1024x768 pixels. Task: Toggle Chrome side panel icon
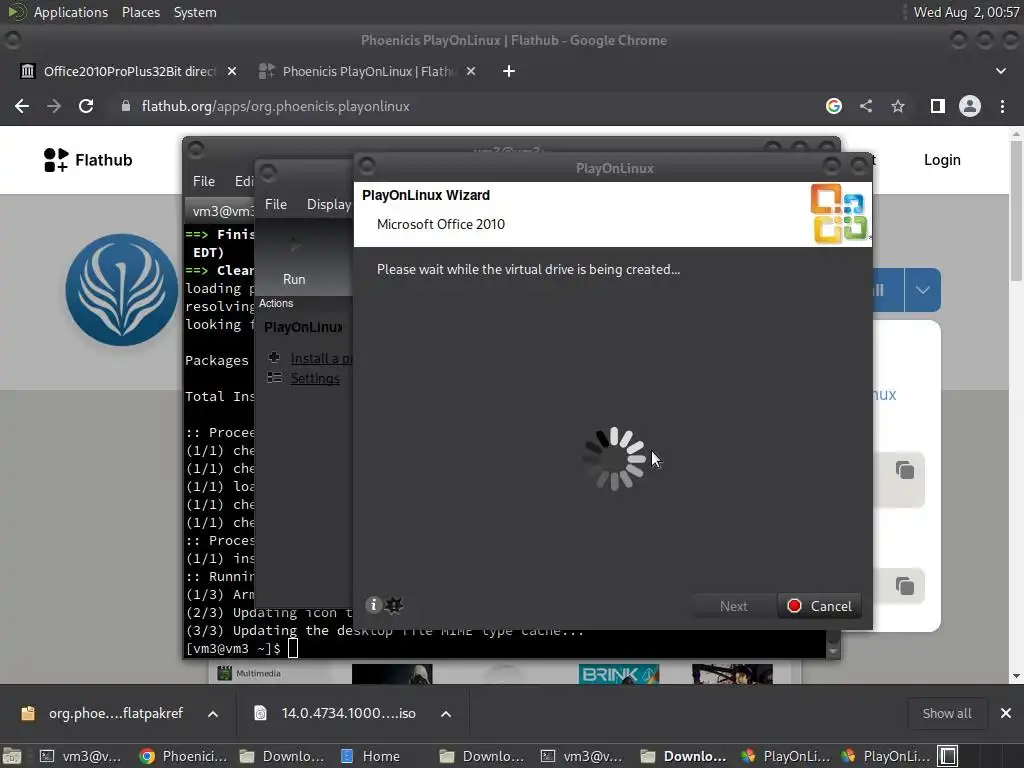[x=938, y=106]
